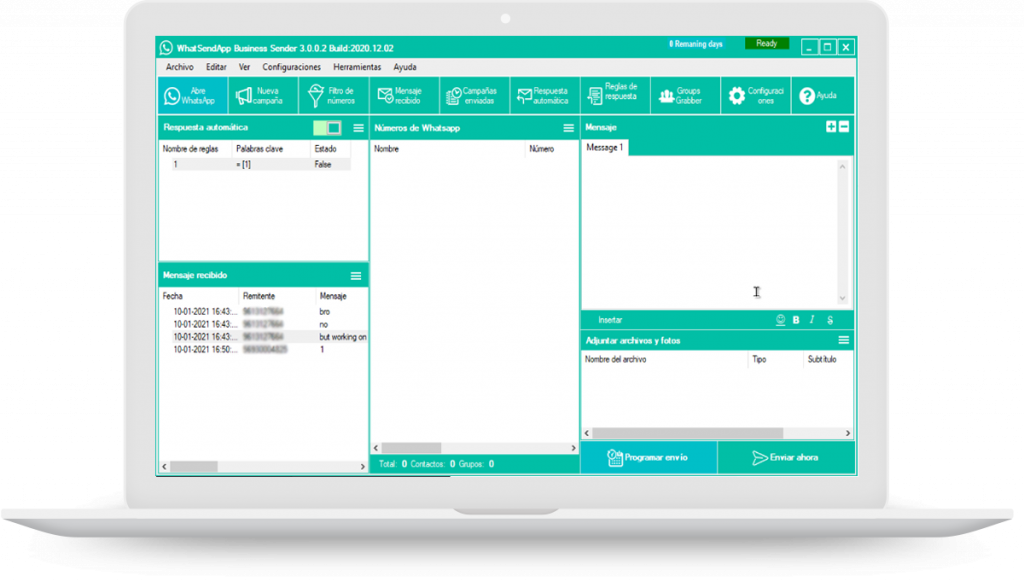Open the Archivo menu
This screenshot has width=1024, height=581.
(x=180, y=67)
